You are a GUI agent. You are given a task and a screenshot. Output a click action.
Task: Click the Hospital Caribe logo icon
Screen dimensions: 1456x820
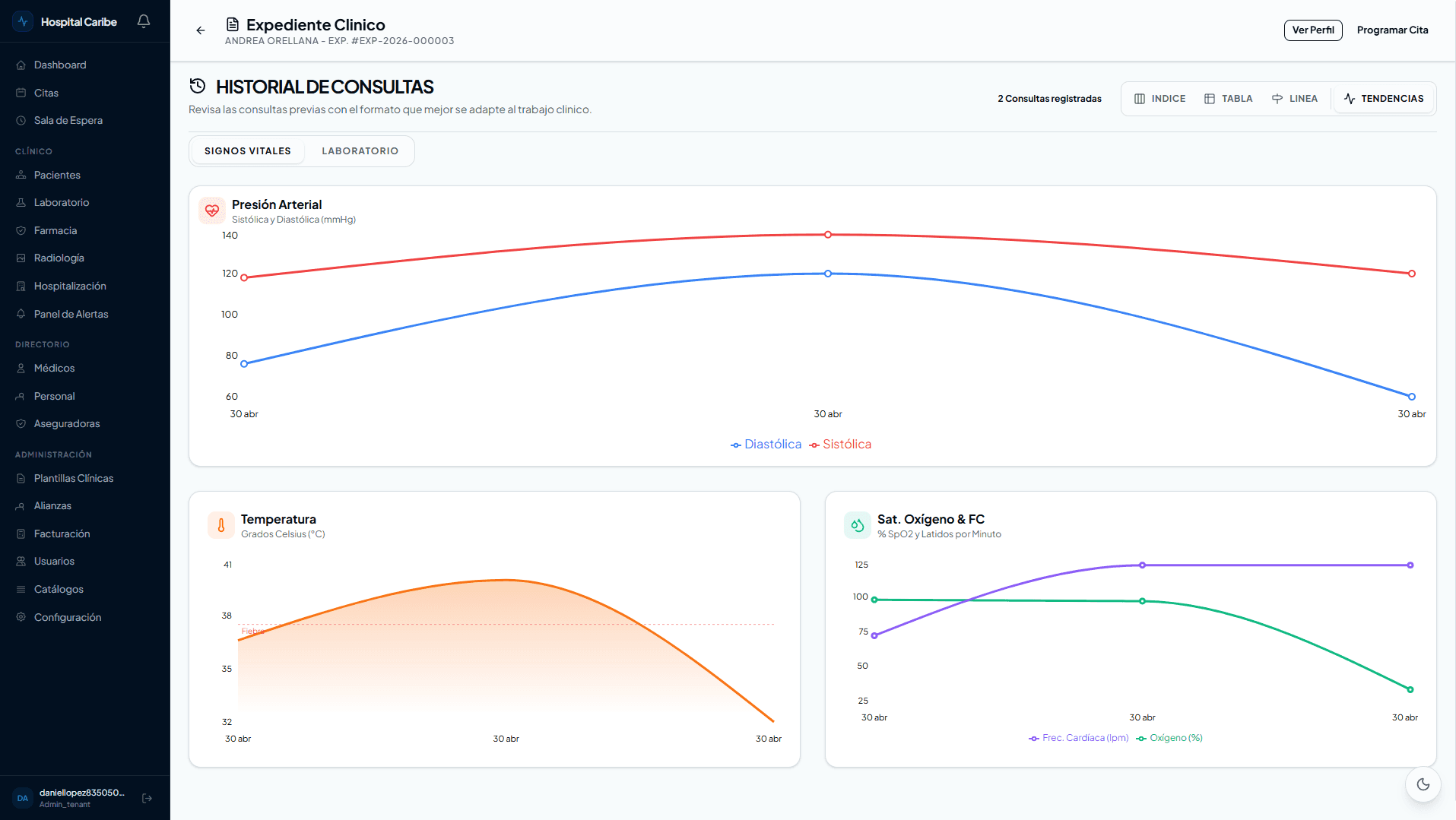[23, 21]
